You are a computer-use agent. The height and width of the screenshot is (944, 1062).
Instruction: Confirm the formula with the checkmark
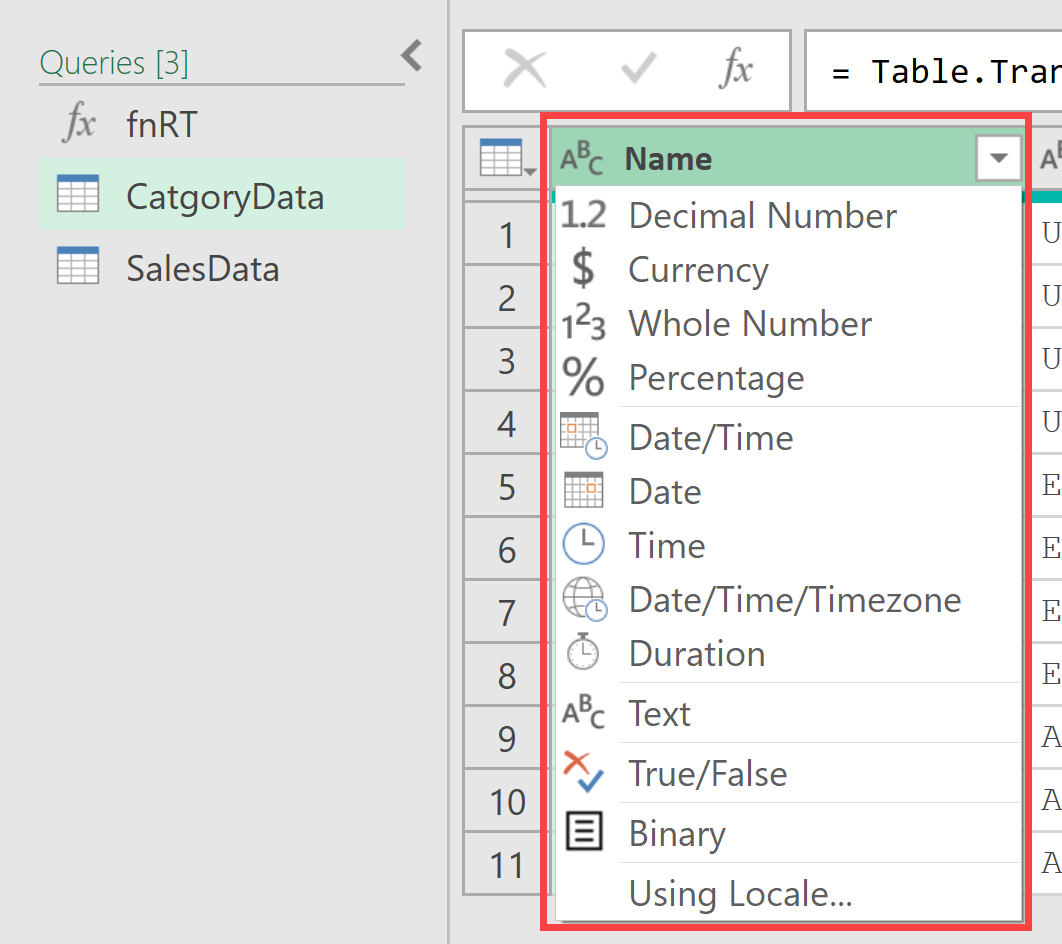(x=639, y=68)
